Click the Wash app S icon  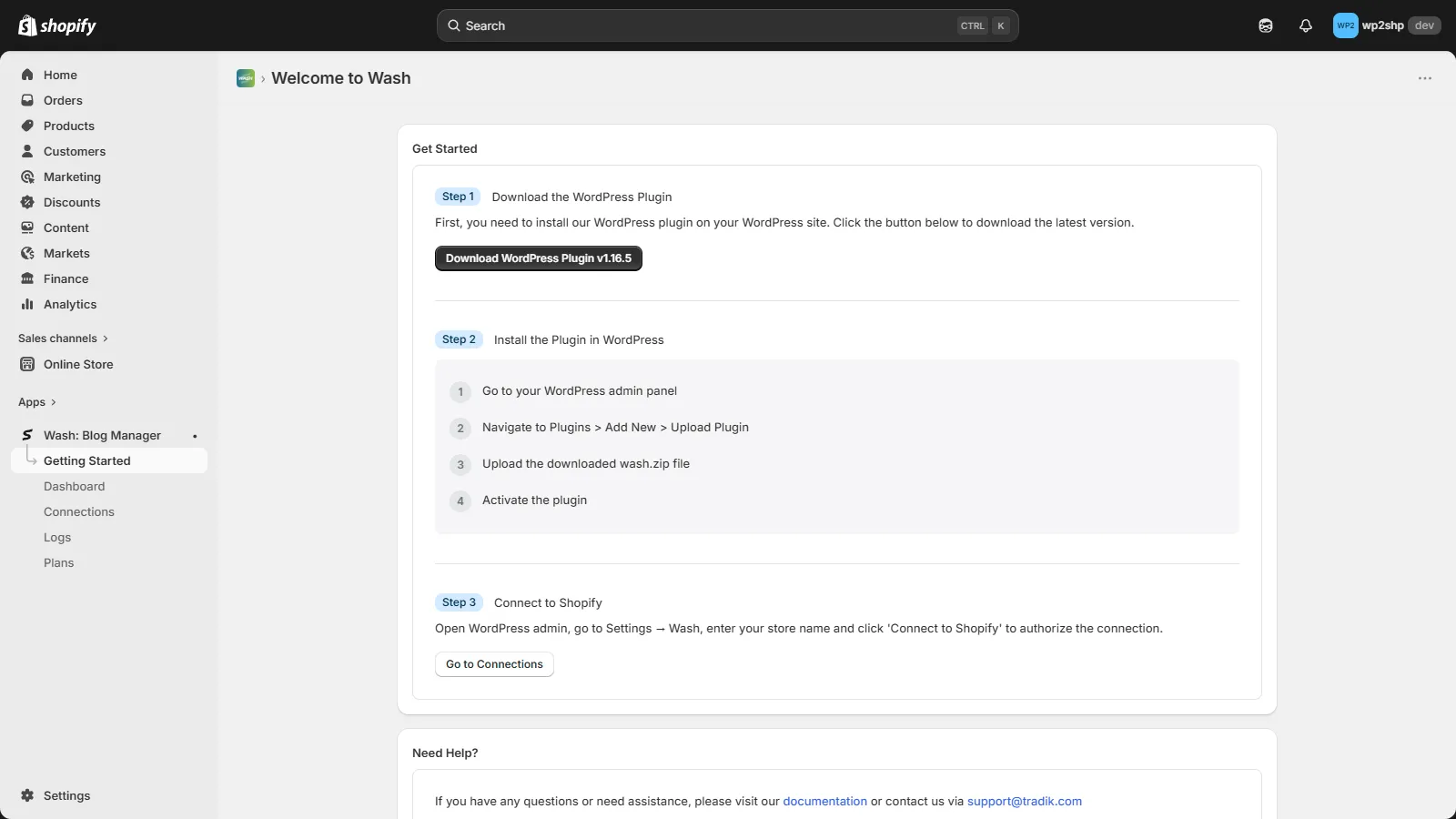[x=27, y=435]
